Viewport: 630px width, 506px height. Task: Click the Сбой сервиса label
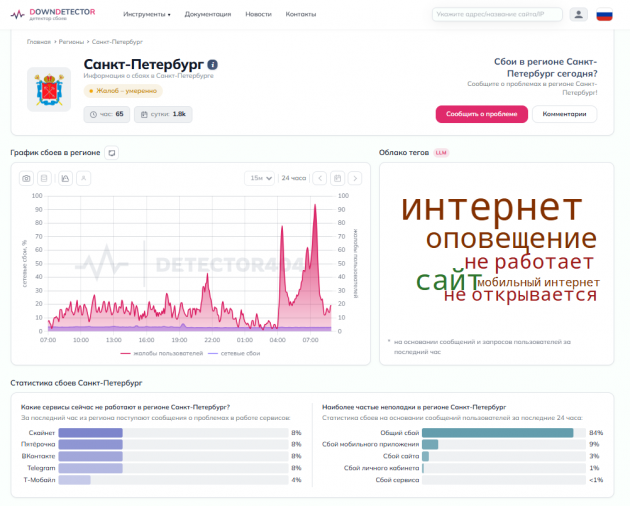click(397, 480)
